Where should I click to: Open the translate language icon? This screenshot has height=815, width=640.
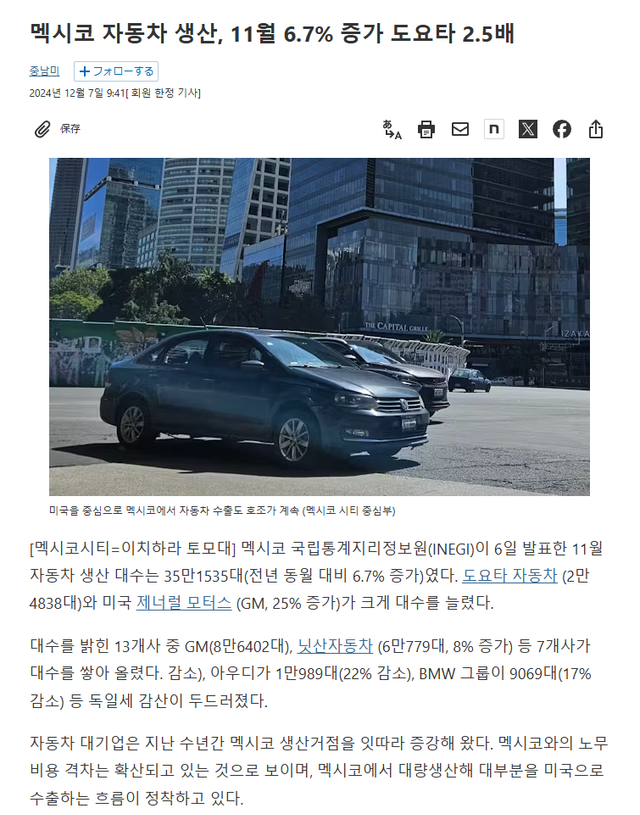pyautogui.click(x=392, y=129)
